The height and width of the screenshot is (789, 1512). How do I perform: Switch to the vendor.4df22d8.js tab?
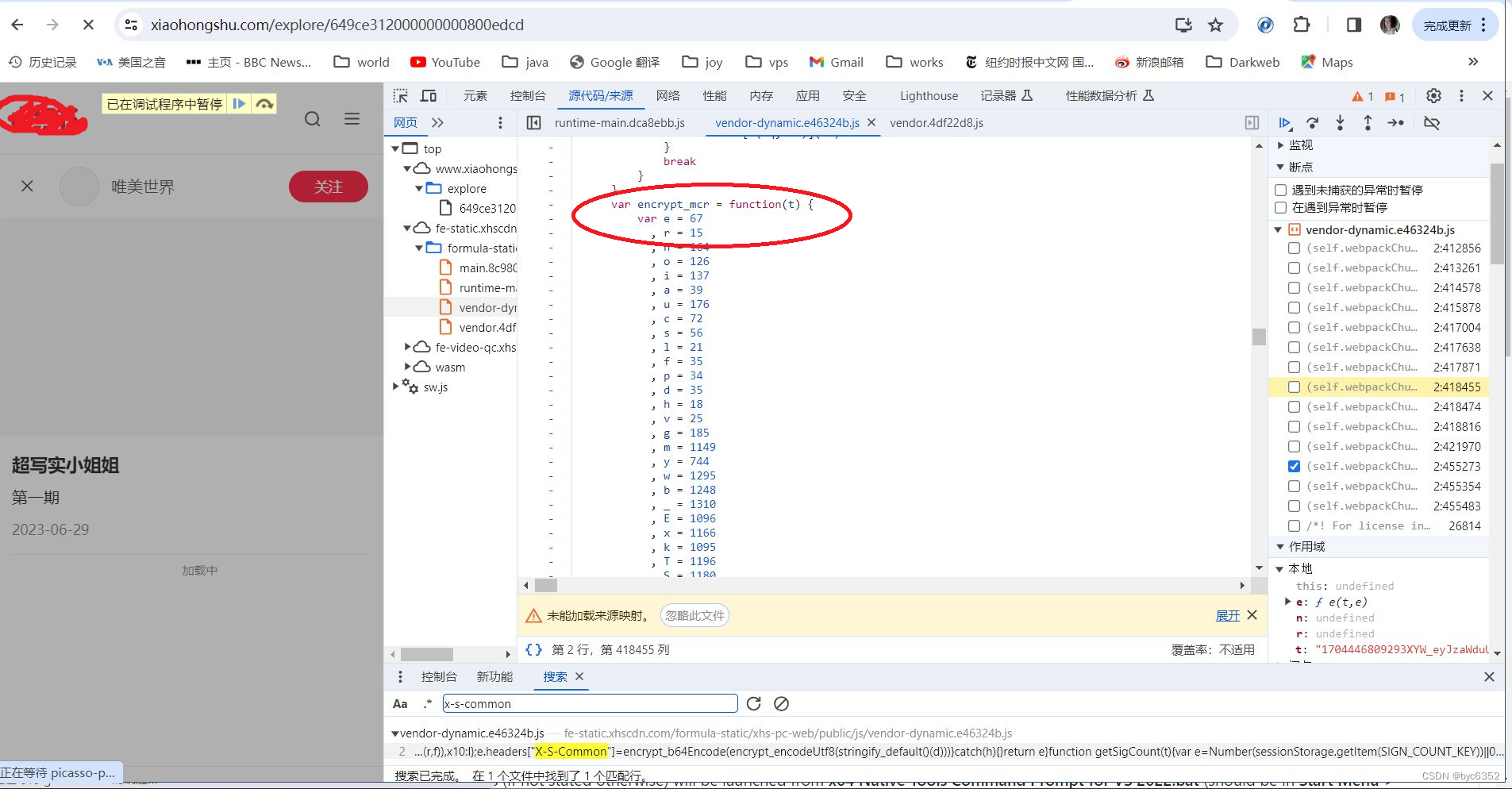(x=936, y=123)
